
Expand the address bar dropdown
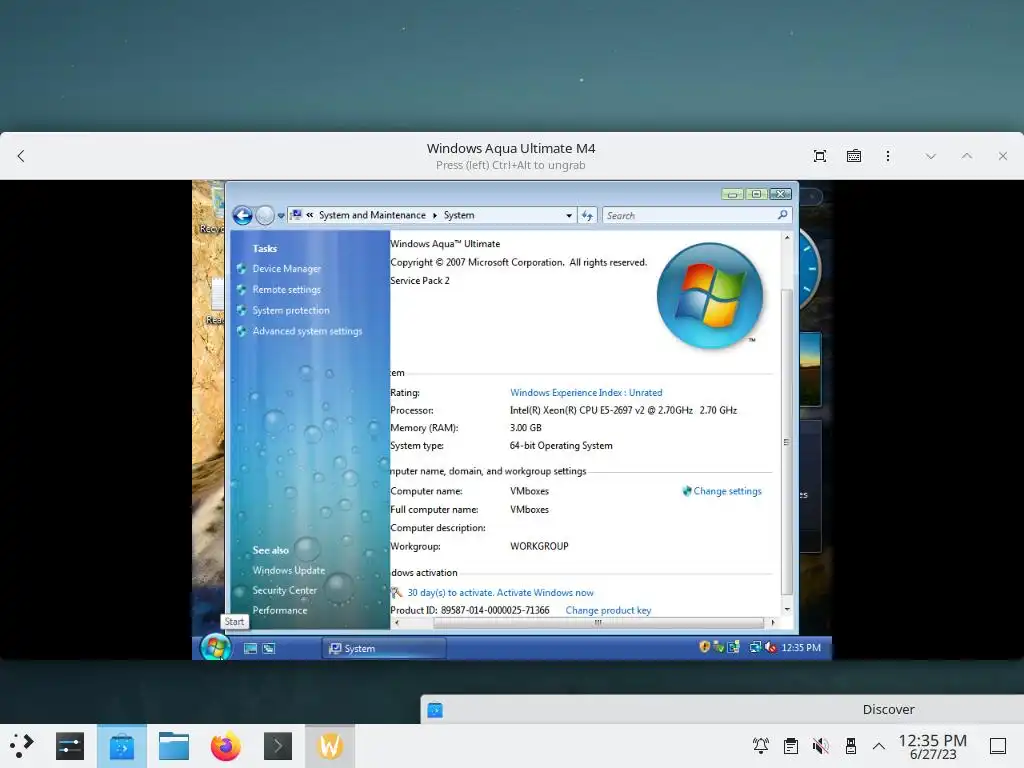[569, 216]
